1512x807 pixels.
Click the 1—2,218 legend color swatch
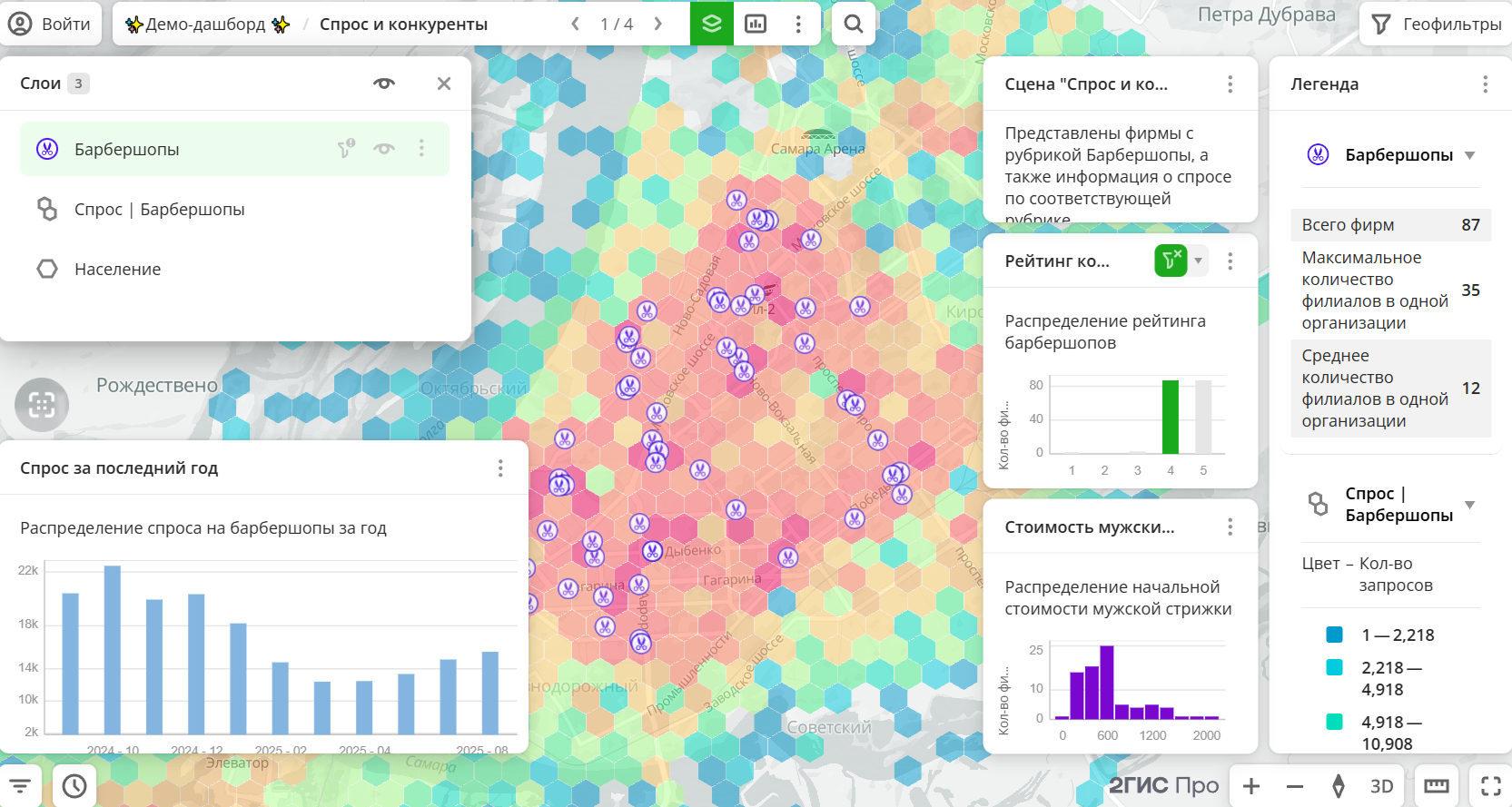coord(1334,635)
